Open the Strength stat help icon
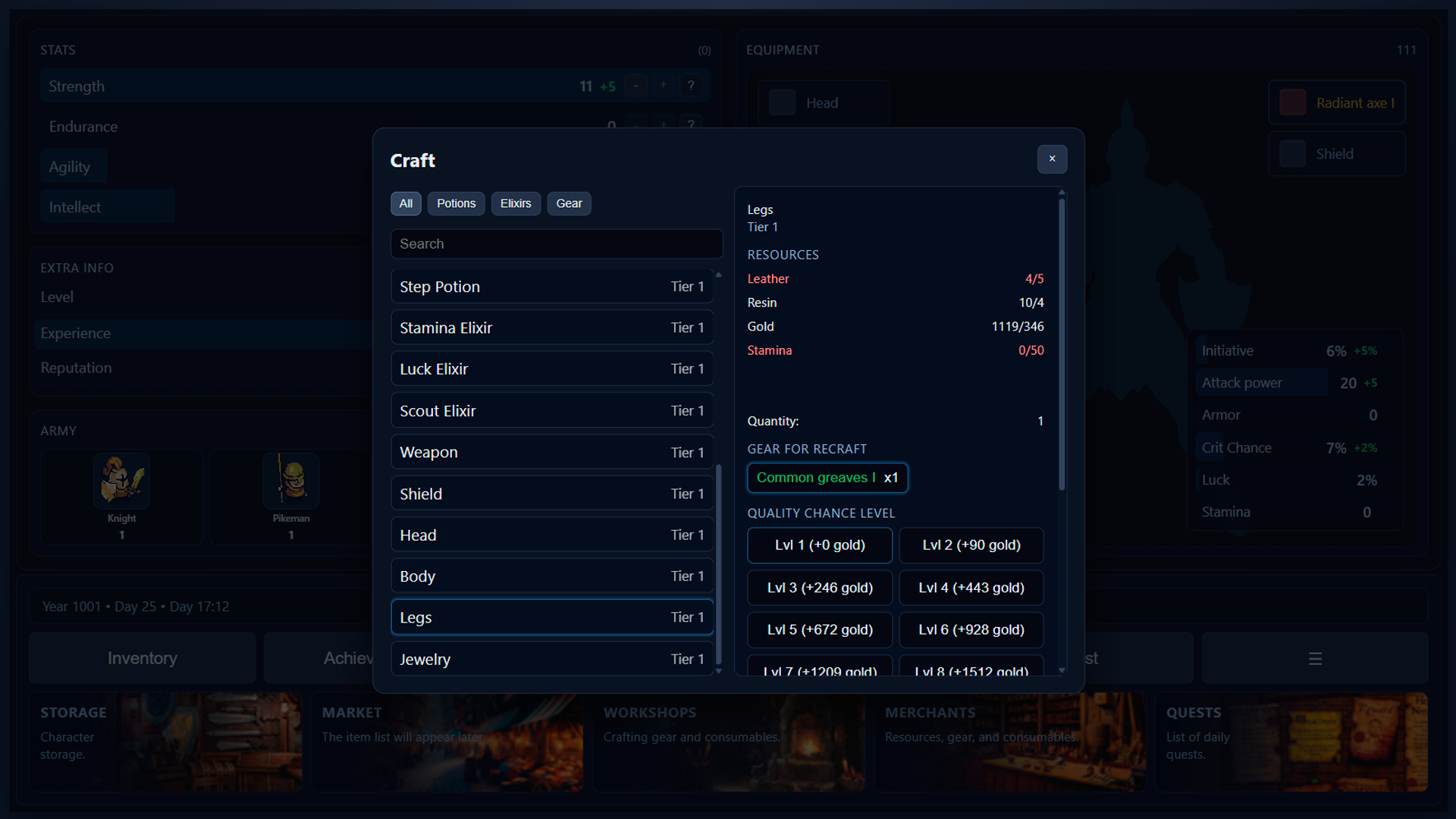1456x819 pixels. 691,86
